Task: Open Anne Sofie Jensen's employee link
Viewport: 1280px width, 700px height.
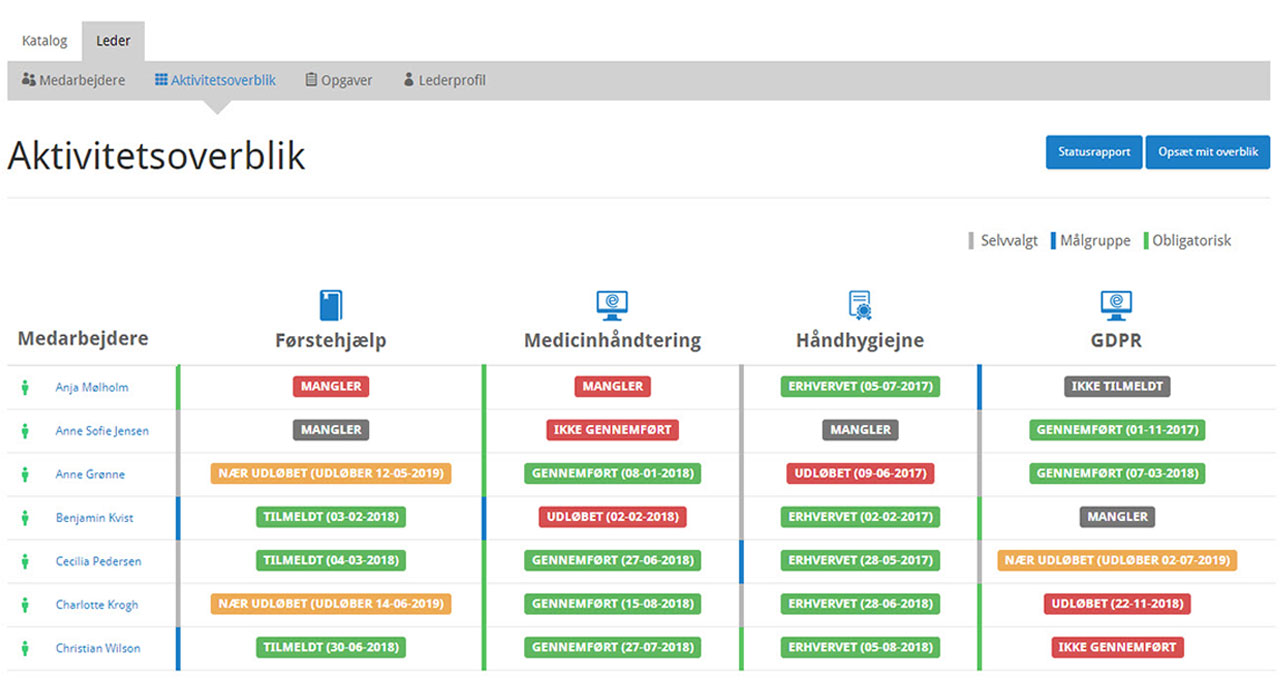Action: 102,431
